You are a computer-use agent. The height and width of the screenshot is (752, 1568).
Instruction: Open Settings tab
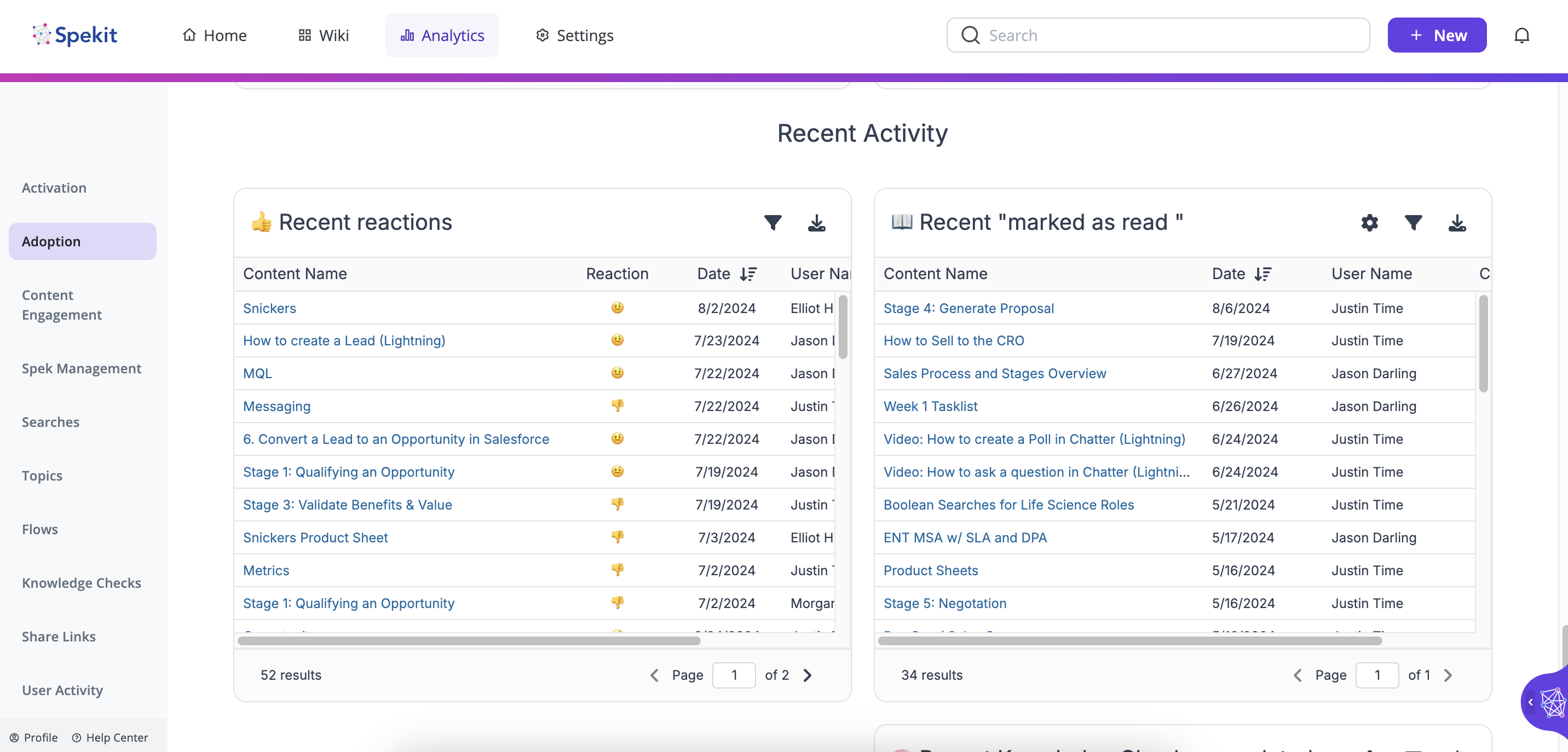point(574,35)
